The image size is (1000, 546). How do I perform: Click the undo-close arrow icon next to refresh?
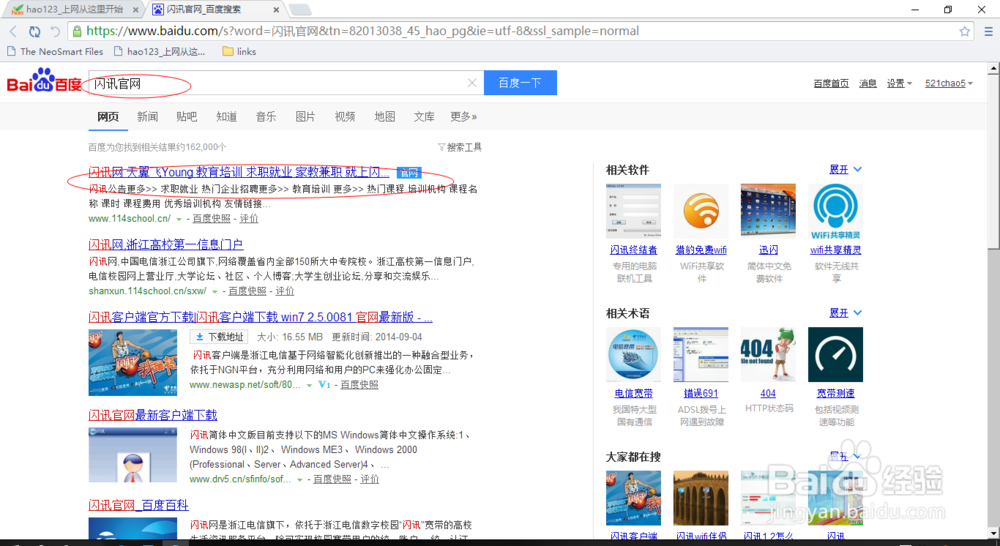pyautogui.click(x=55, y=31)
